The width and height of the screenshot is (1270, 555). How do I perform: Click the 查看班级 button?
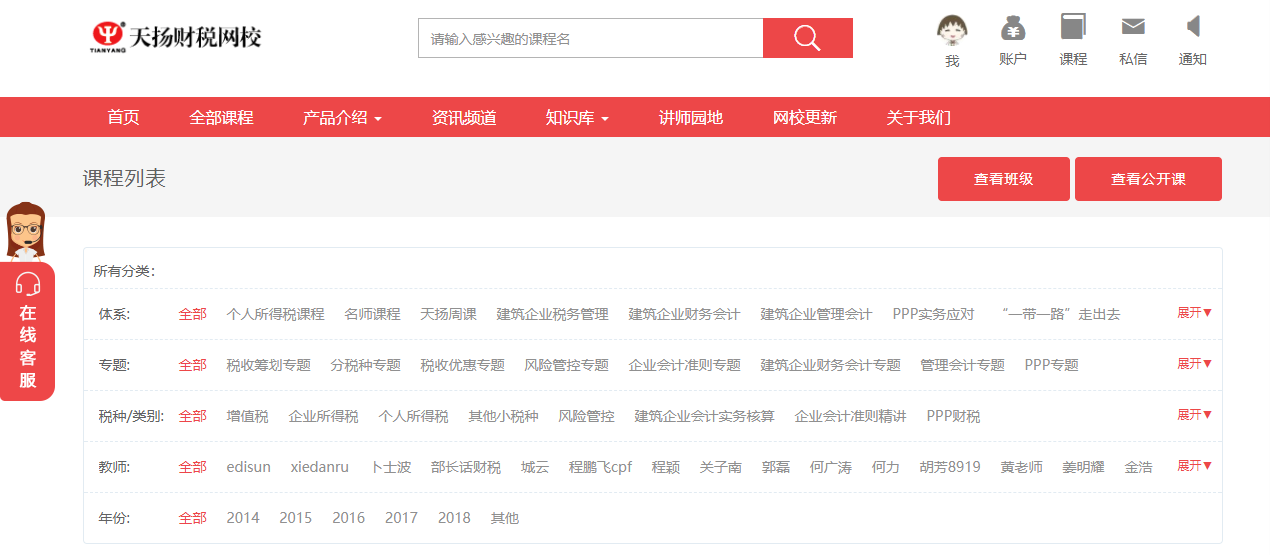point(1003,179)
